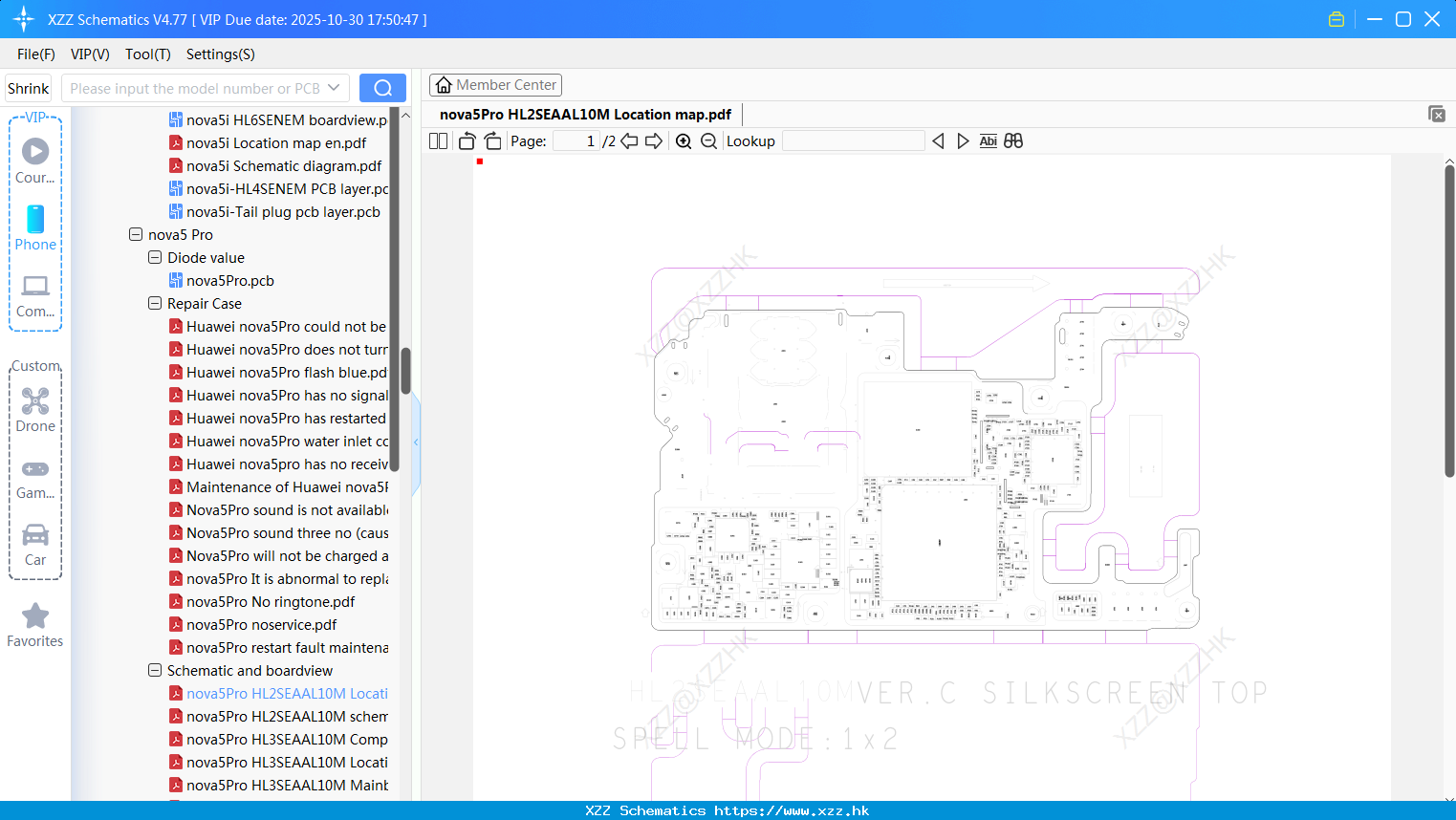Open nova5Pro HL3SEAAL10M Maintenance file
Screen dimensions: 1456x820
278,785
